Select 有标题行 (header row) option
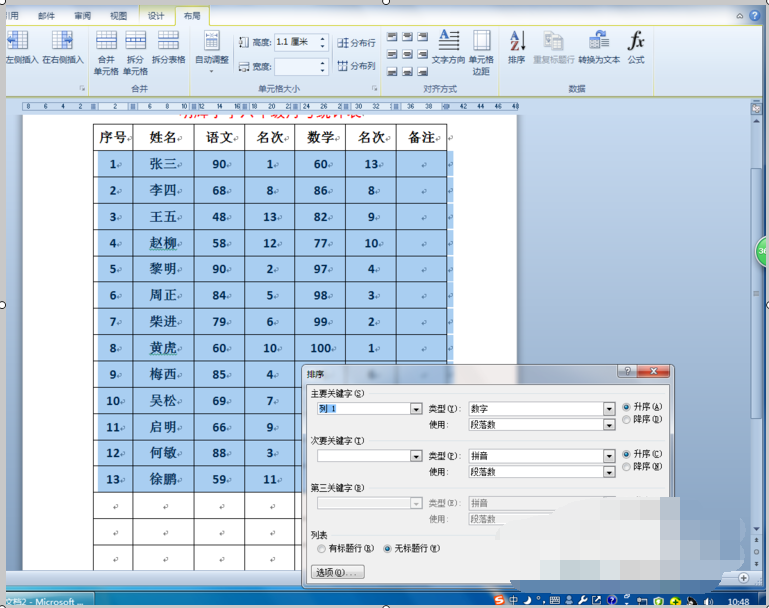 (321, 549)
